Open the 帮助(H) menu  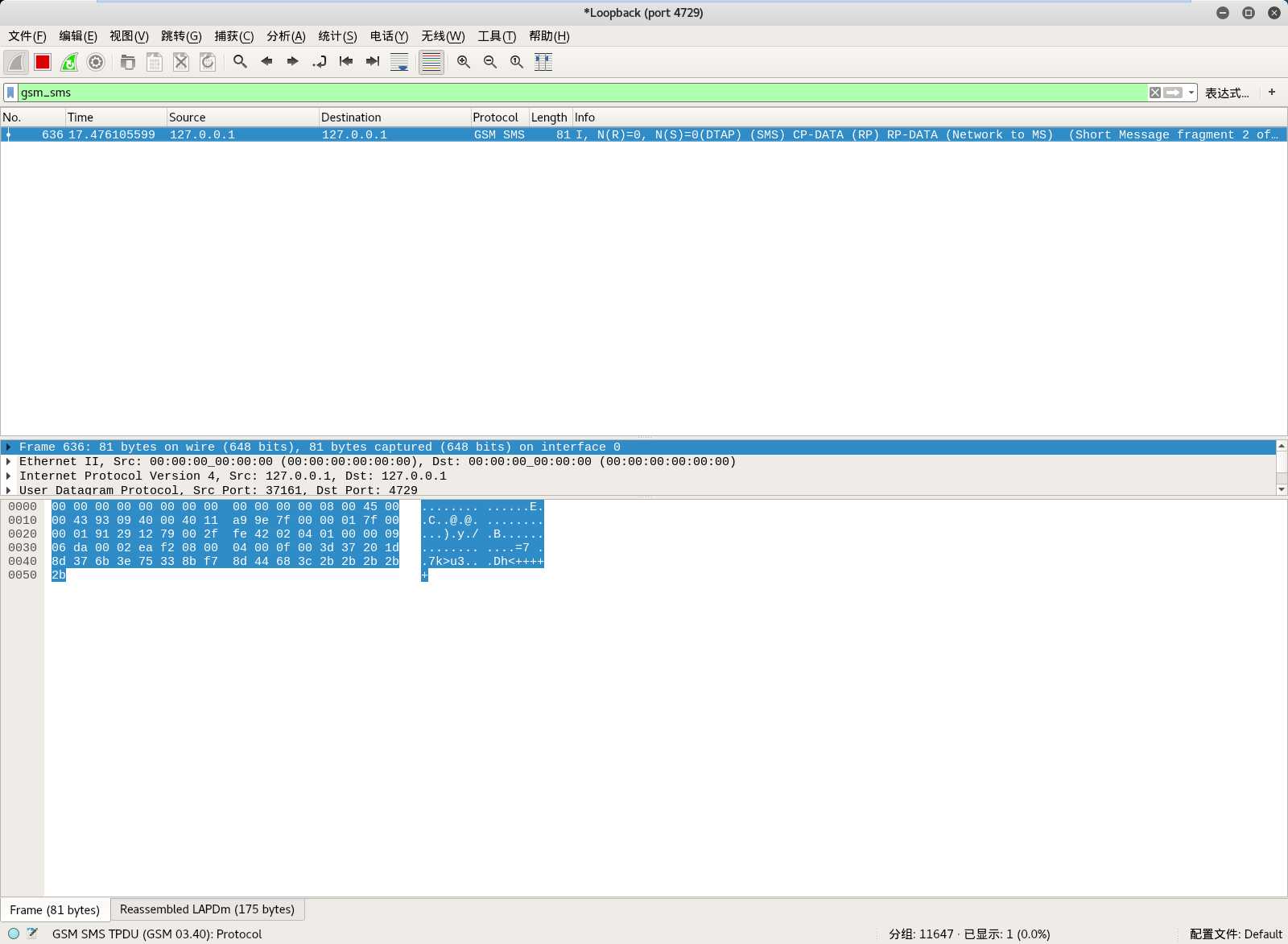pos(549,36)
